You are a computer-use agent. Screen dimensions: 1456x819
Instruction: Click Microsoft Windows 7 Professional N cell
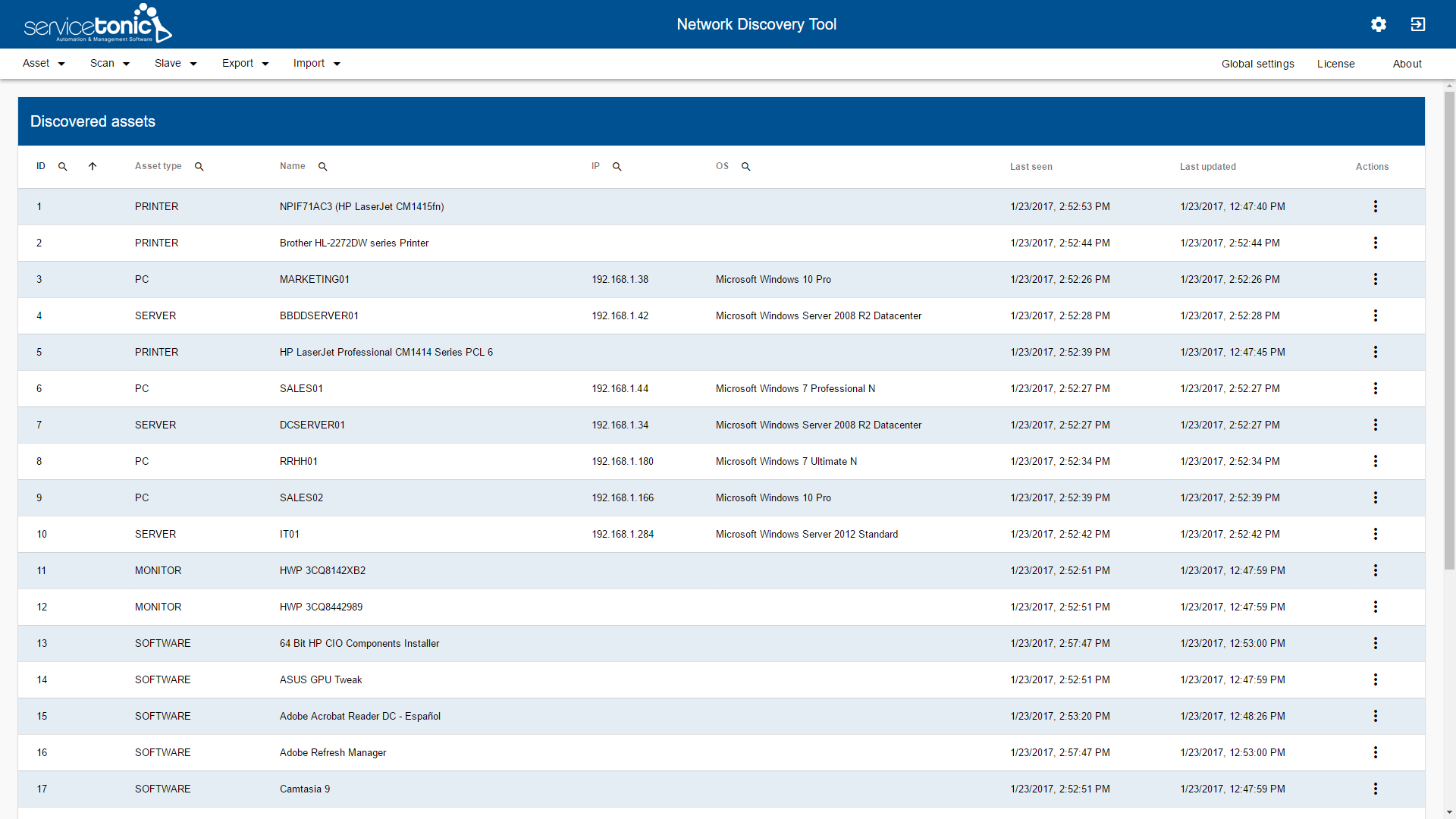[795, 388]
